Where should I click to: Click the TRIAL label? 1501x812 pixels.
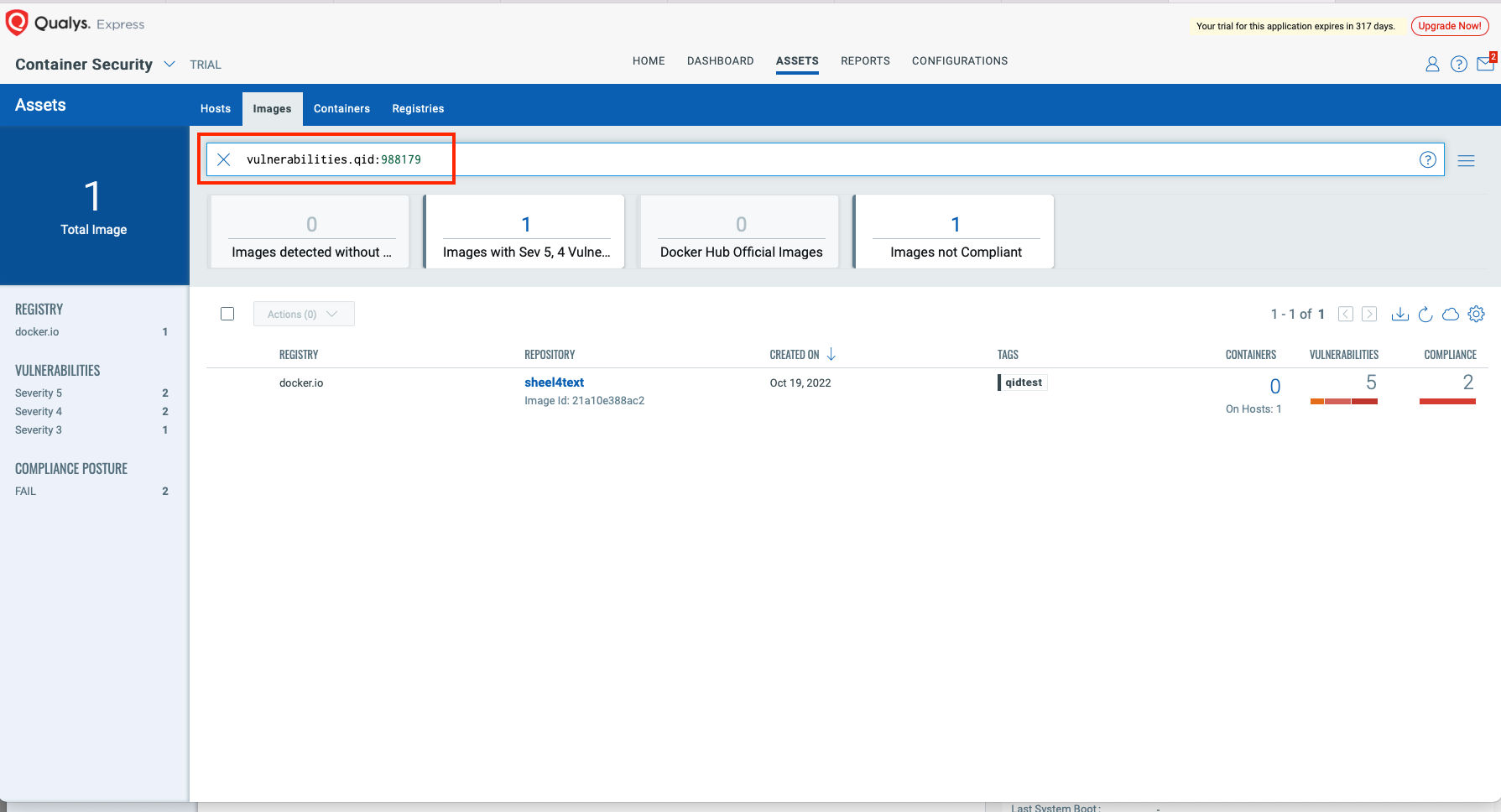(206, 65)
